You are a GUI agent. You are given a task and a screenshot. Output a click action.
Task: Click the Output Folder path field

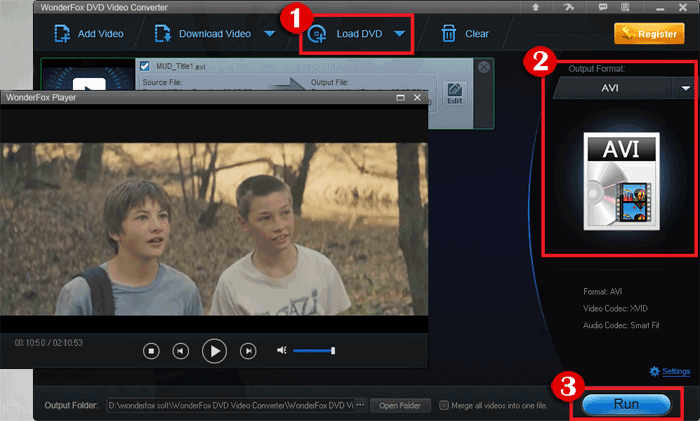point(231,405)
